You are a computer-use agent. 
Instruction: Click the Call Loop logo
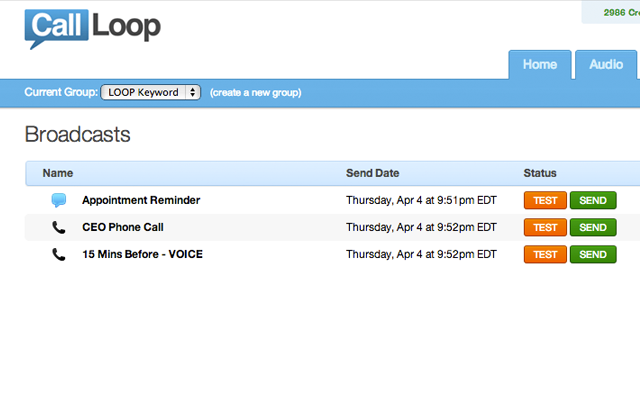pyautogui.click(x=93, y=29)
